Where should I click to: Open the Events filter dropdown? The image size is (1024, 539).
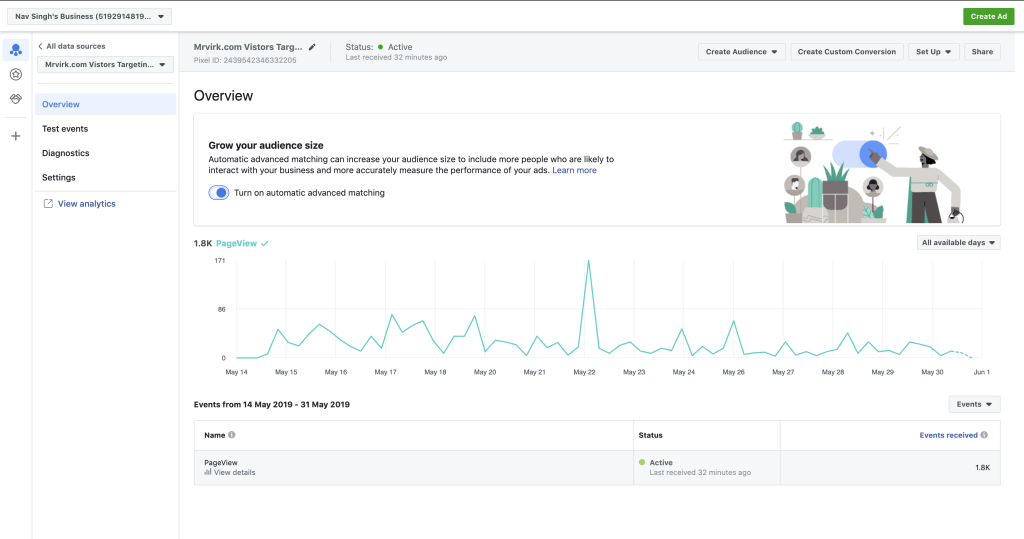[974, 404]
